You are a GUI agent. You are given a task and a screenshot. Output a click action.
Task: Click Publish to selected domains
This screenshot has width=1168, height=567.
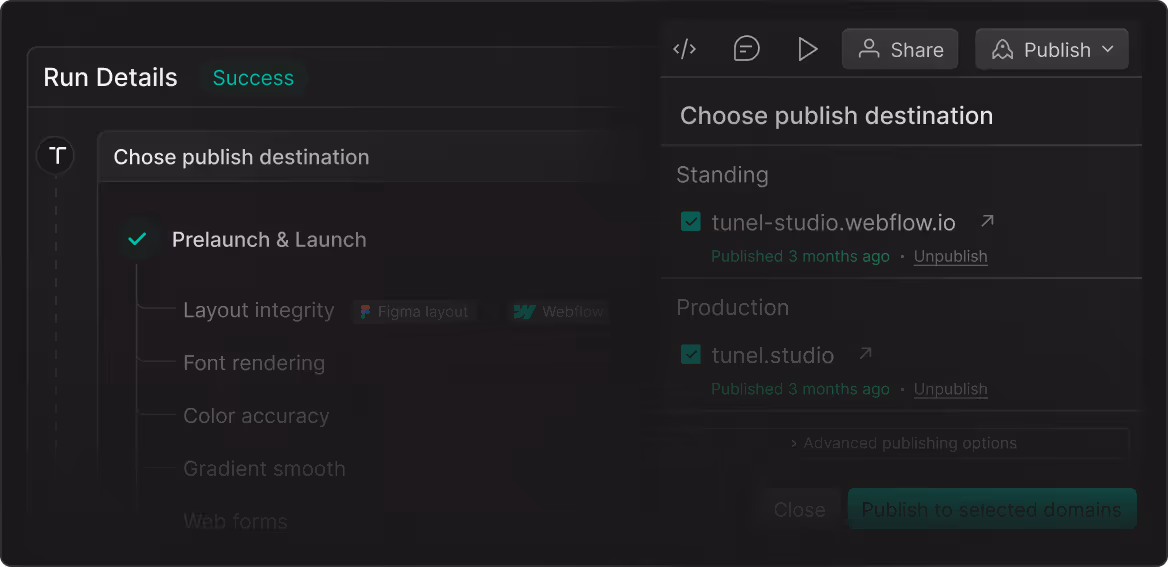pyautogui.click(x=991, y=510)
